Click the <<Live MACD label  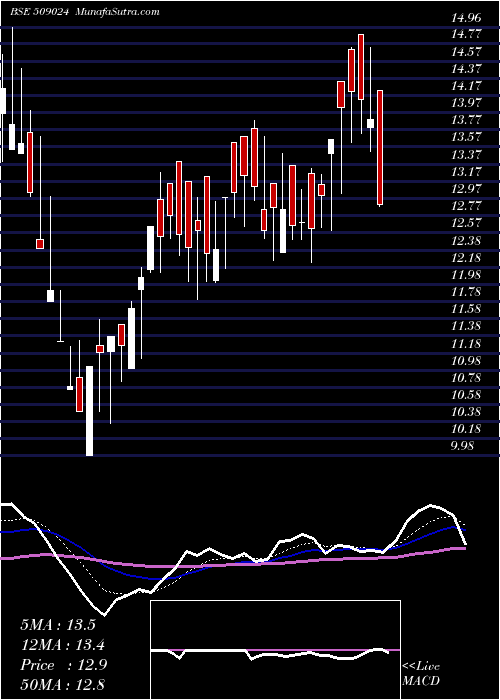(x=421, y=674)
